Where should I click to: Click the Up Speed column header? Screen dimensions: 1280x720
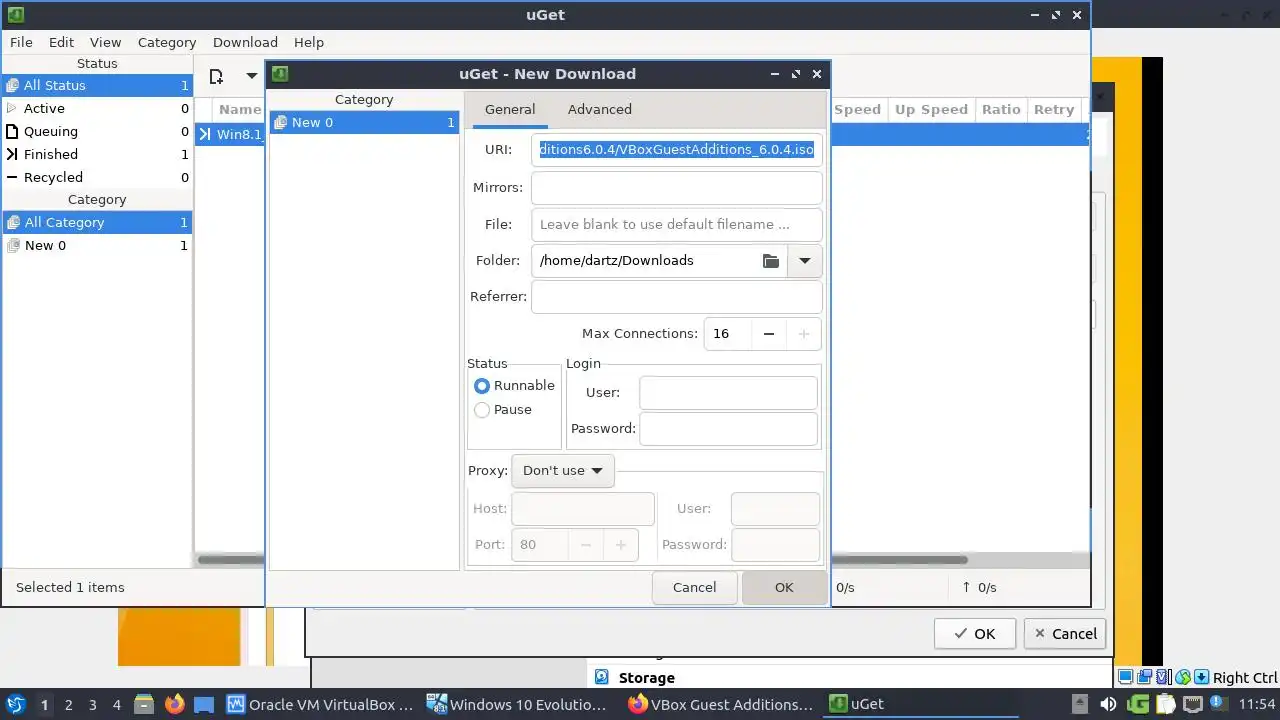931,110
